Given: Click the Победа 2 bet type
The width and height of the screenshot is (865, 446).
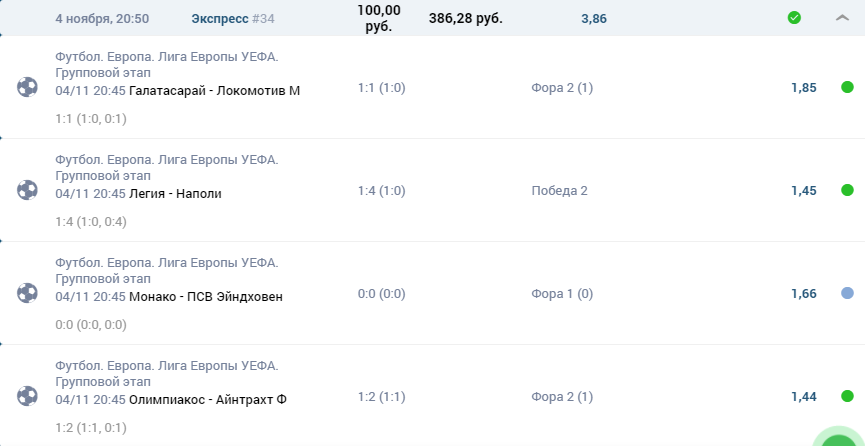Looking at the screenshot, I should point(559,190).
